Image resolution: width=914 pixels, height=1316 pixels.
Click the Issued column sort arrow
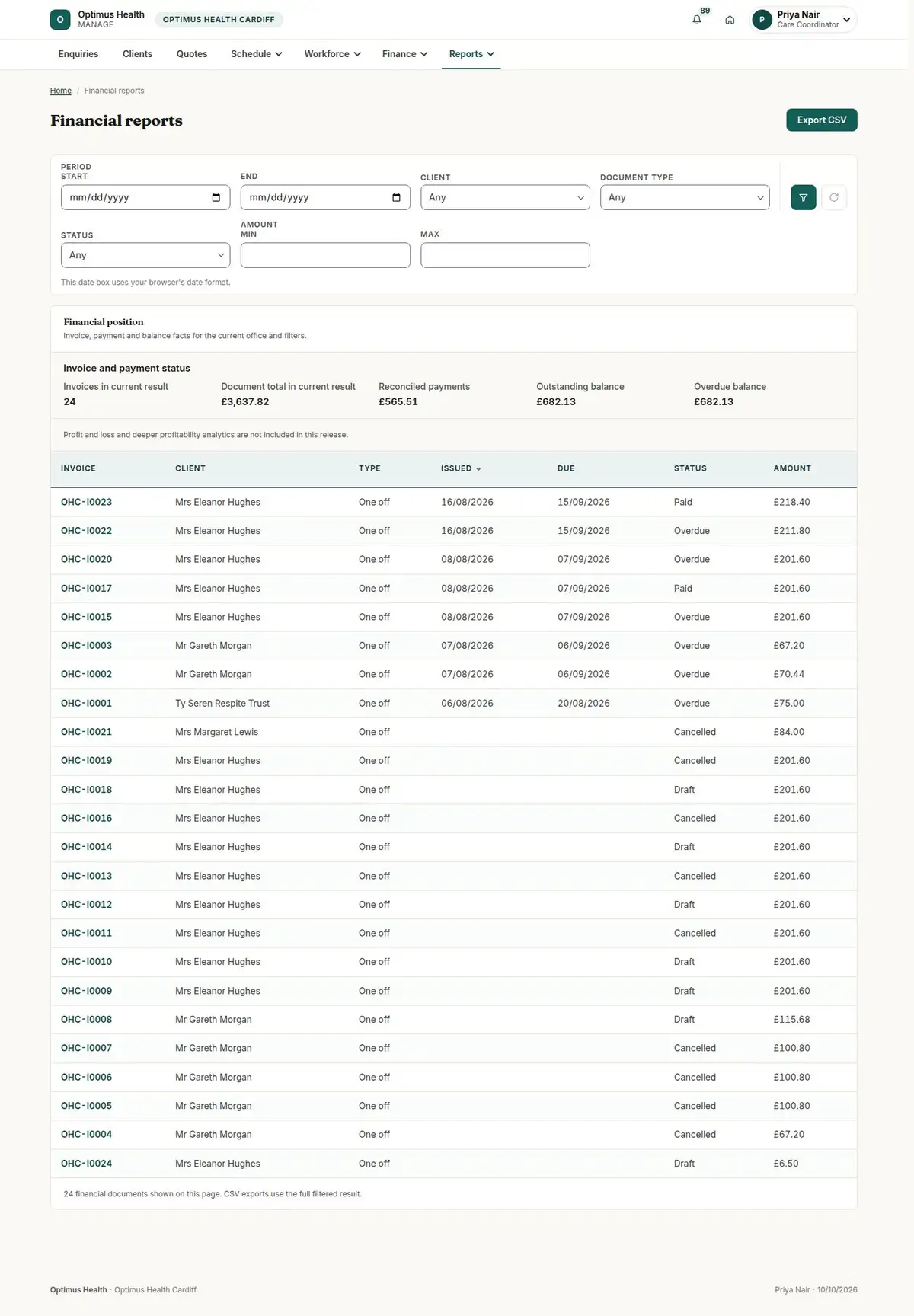[478, 469]
